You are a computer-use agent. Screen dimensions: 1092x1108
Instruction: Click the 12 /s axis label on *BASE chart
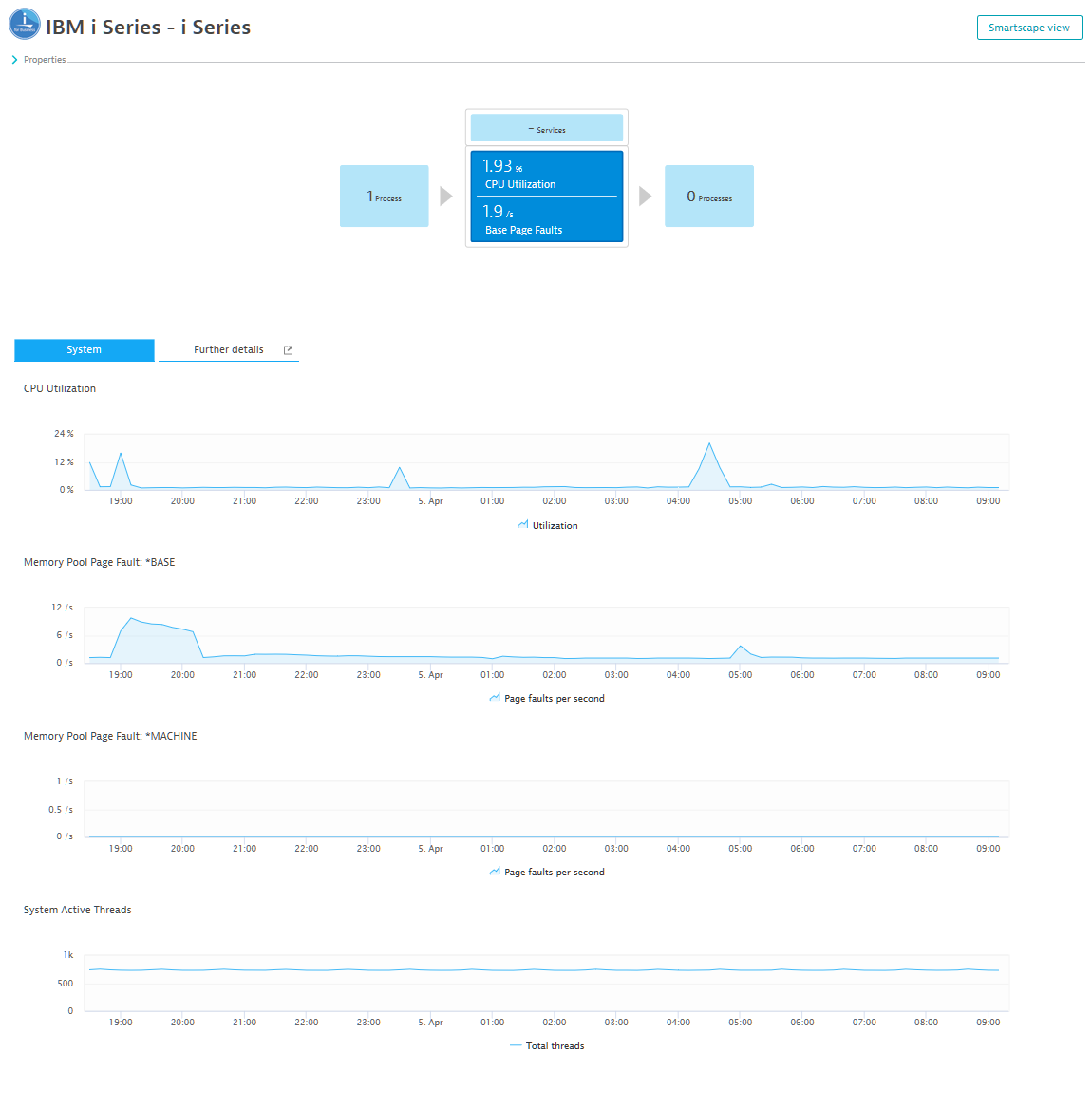pos(63,608)
